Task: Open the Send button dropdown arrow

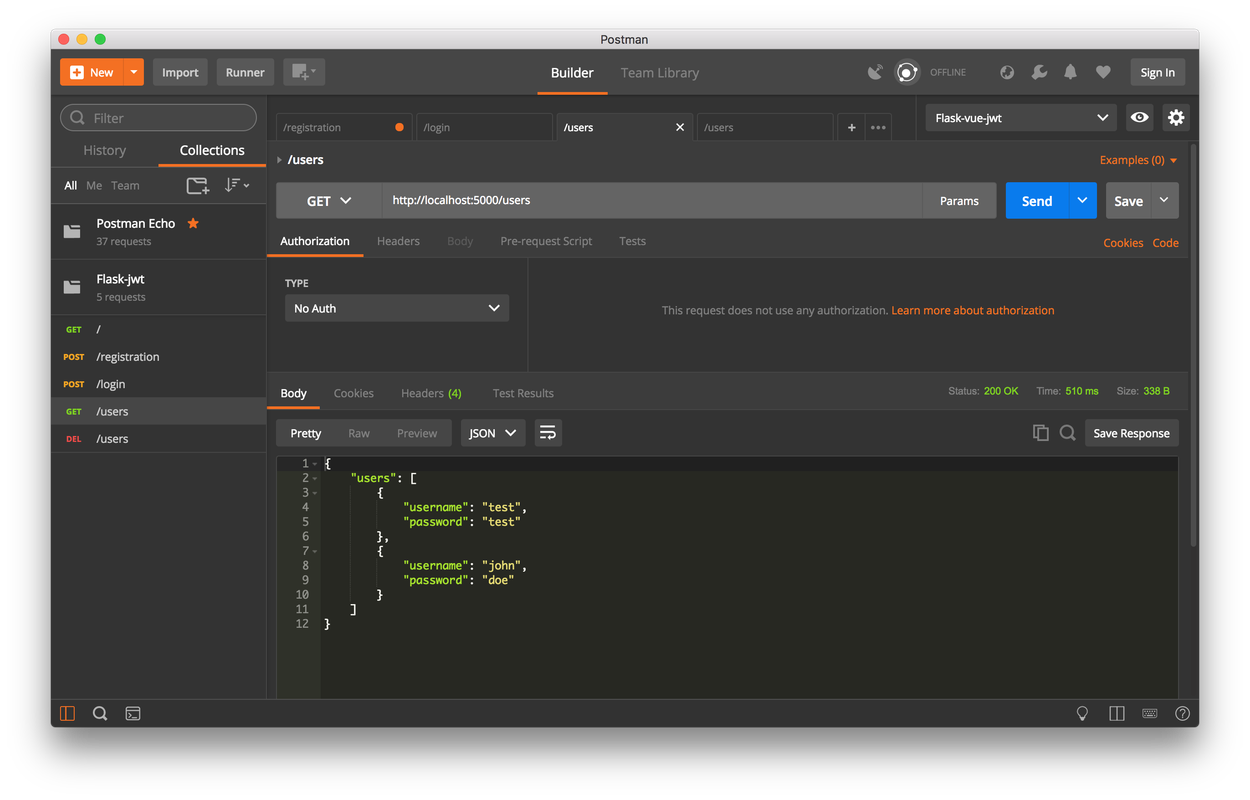Action: pos(1082,201)
